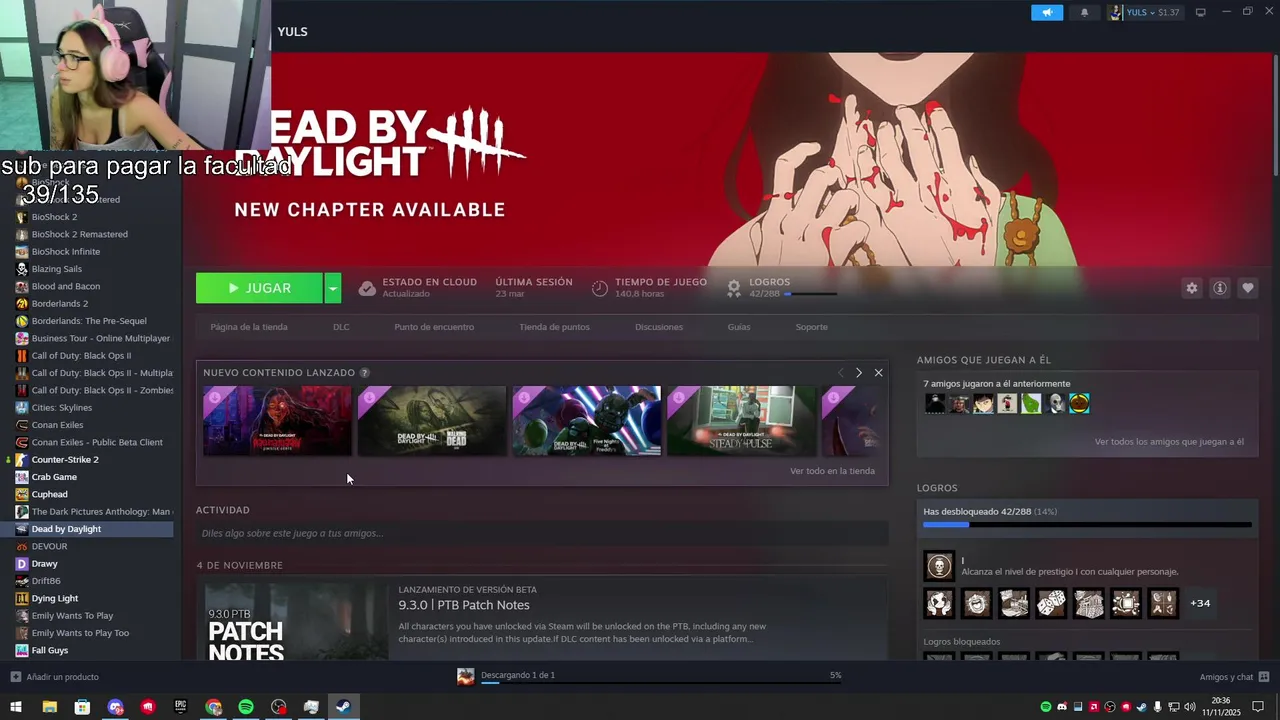Click the game info icon
Viewport: 1280px width, 720px height.
(x=1219, y=288)
